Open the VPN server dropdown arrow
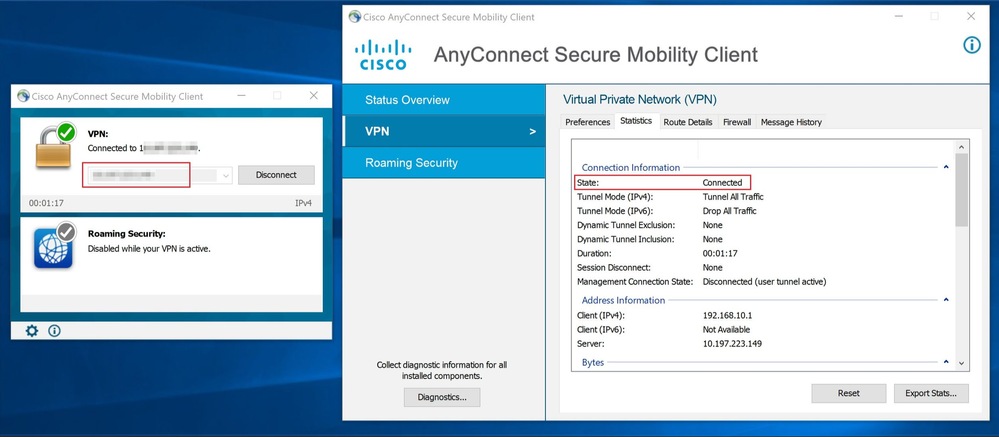Viewport: 999px width, 437px height. (226, 175)
